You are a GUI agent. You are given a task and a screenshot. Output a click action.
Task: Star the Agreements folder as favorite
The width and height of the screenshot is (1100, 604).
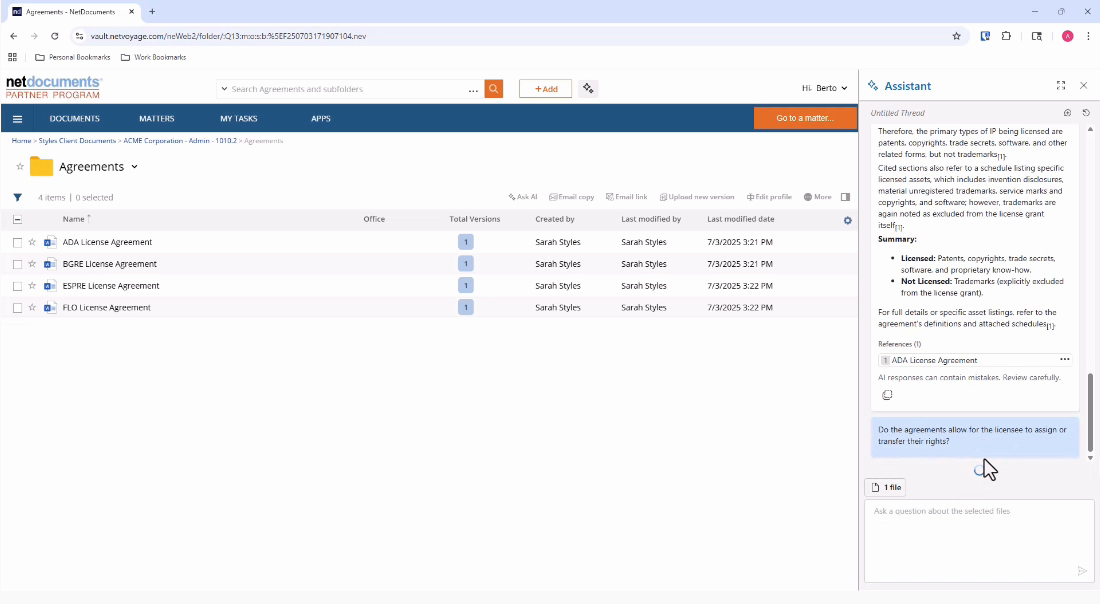(20, 166)
